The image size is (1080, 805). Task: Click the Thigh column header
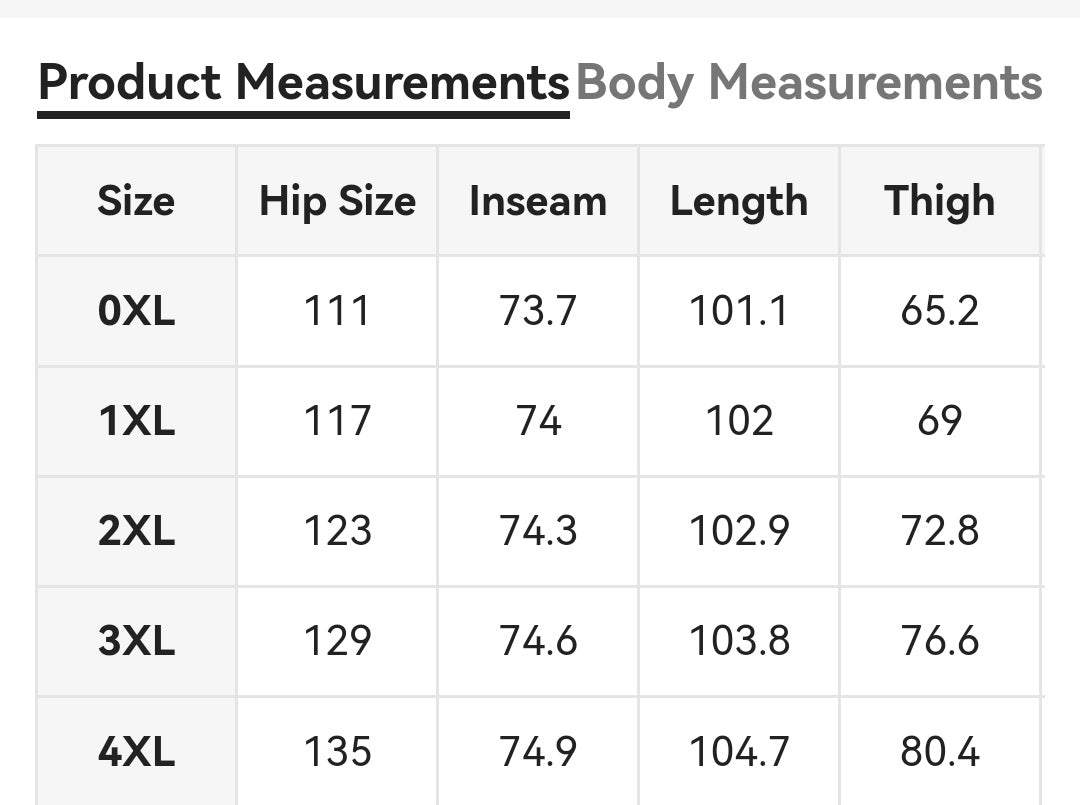(x=939, y=201)
